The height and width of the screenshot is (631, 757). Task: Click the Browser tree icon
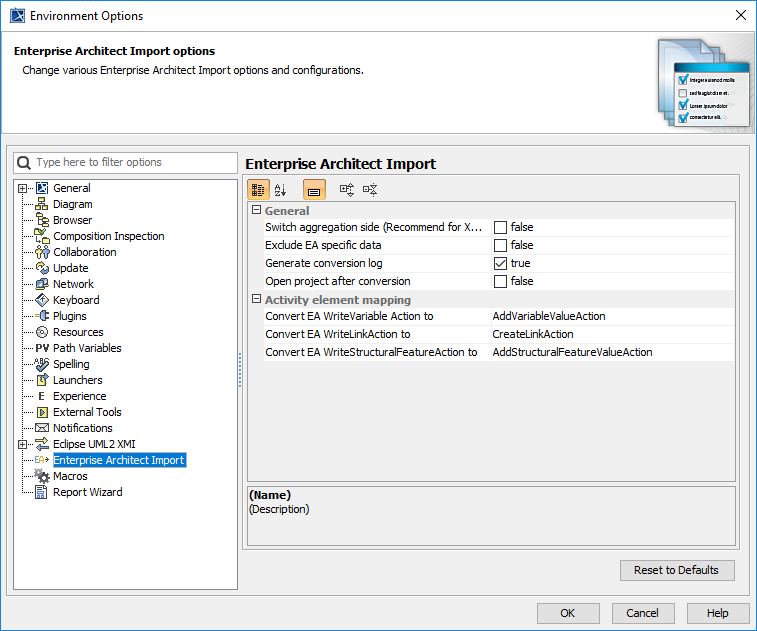click(x=42, y=220)
